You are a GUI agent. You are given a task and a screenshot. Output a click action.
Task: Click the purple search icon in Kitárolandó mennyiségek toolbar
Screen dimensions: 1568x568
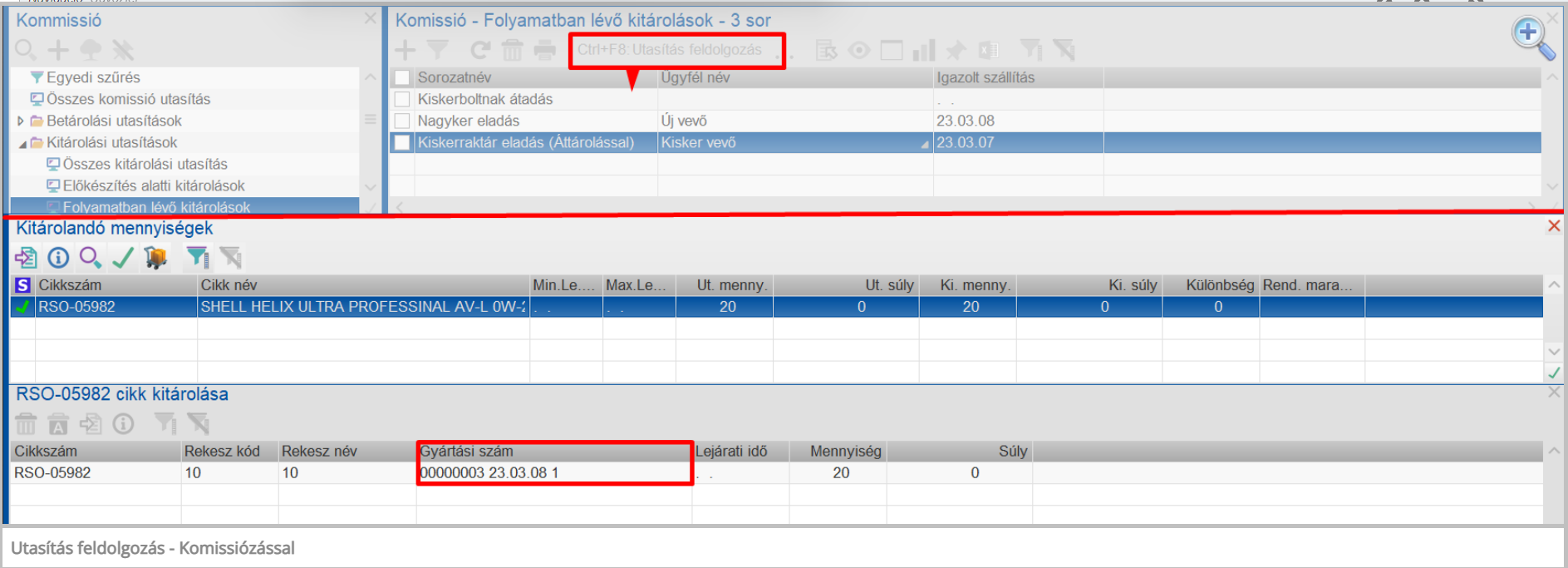[91, 258]
